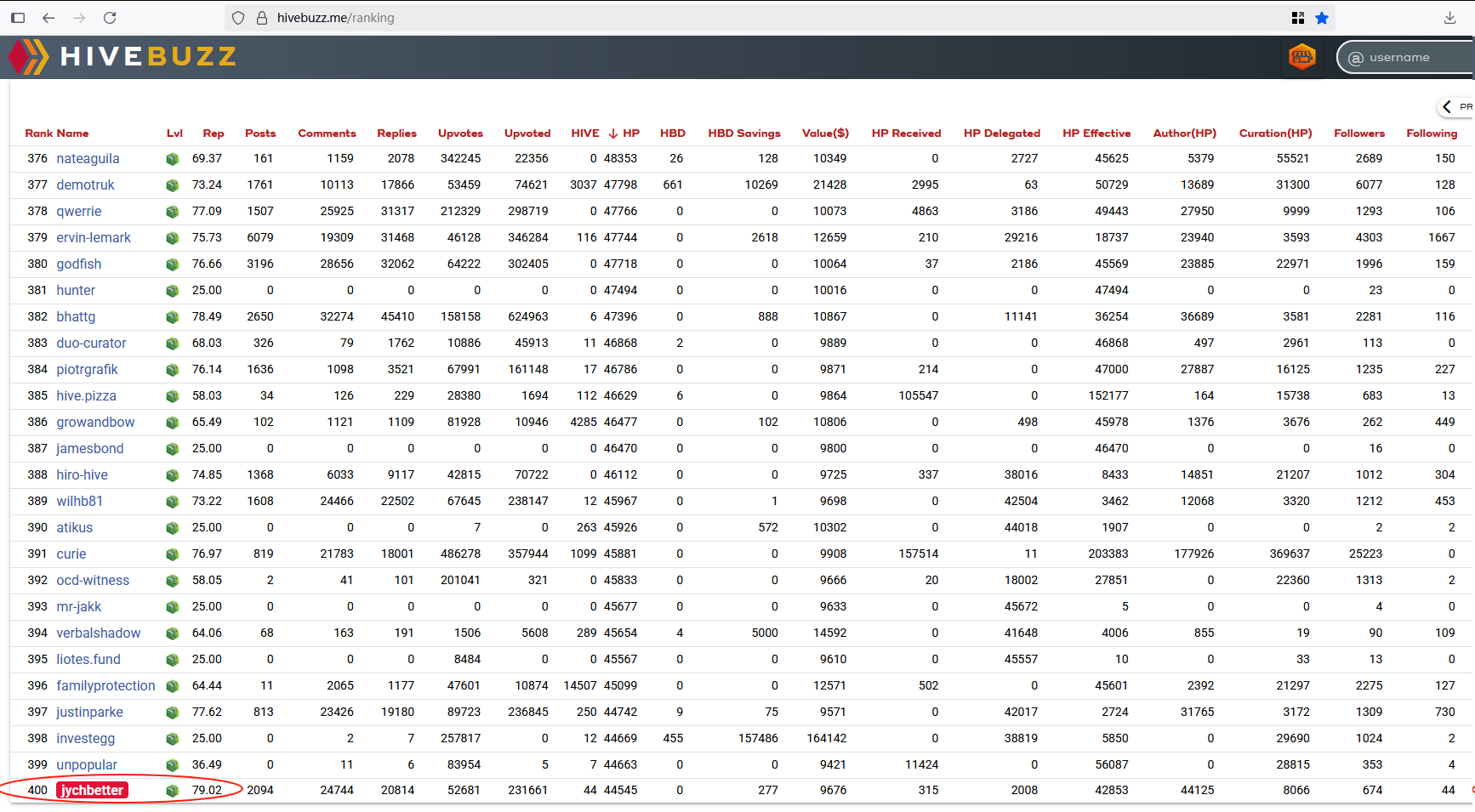This screenshot has width=1475, height=812.
Task: Click level badge icon for nateaguila
Action: (173, 159)
